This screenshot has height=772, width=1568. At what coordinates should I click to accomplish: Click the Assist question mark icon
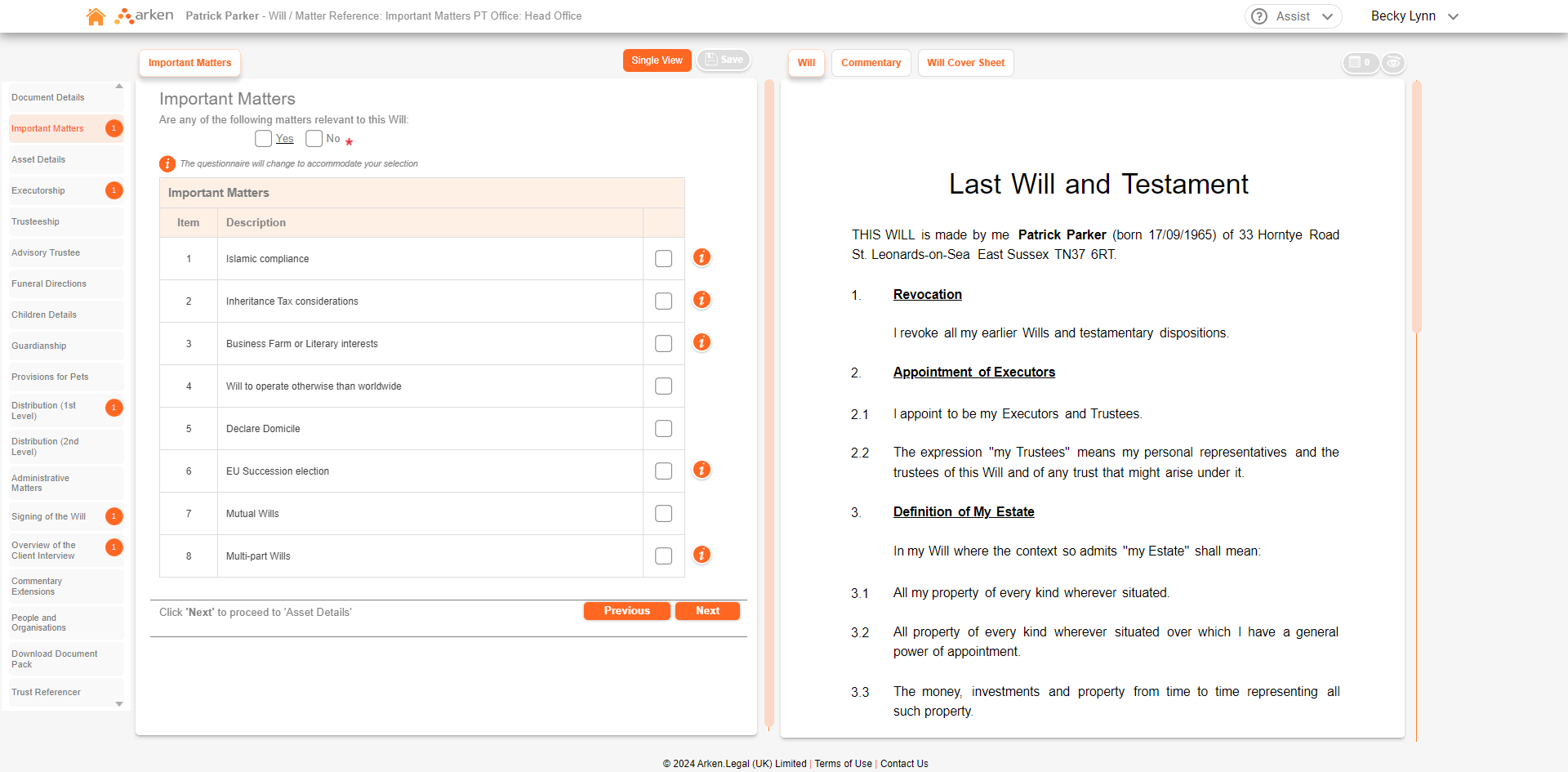(x=1259, y=16)
